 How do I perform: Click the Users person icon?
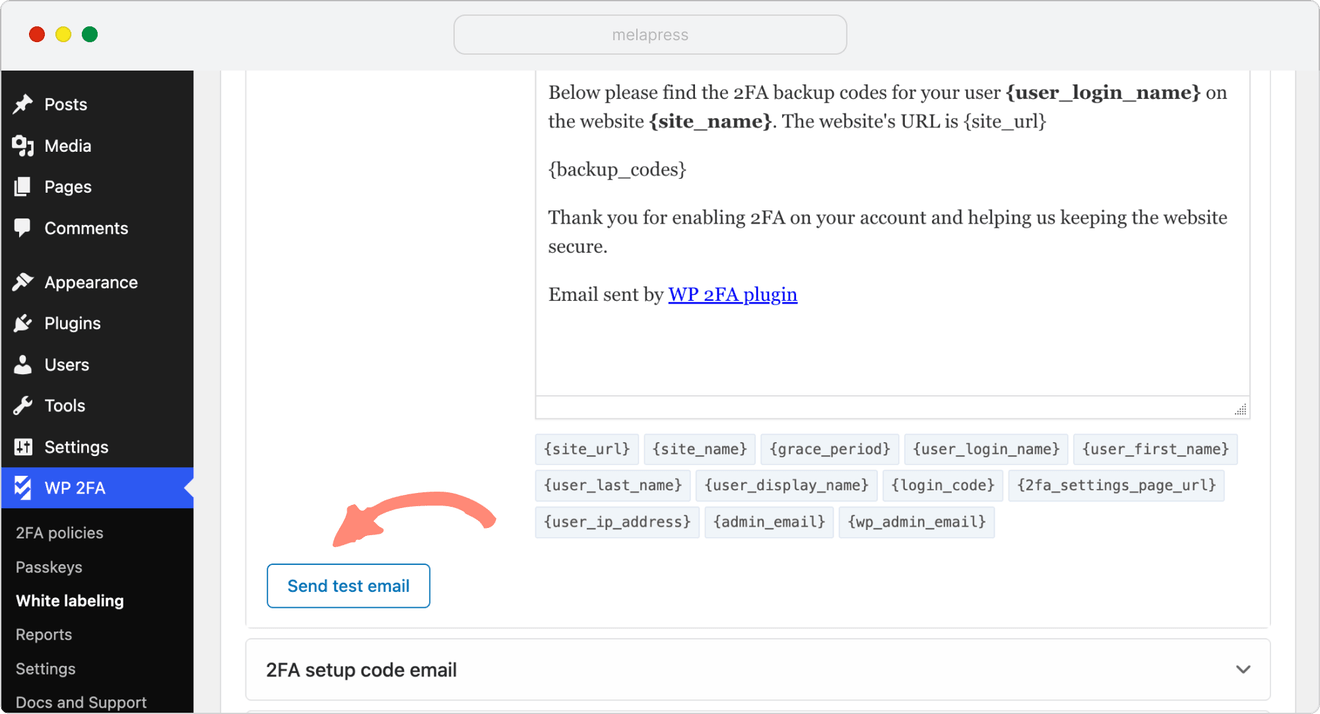[23, 365]
